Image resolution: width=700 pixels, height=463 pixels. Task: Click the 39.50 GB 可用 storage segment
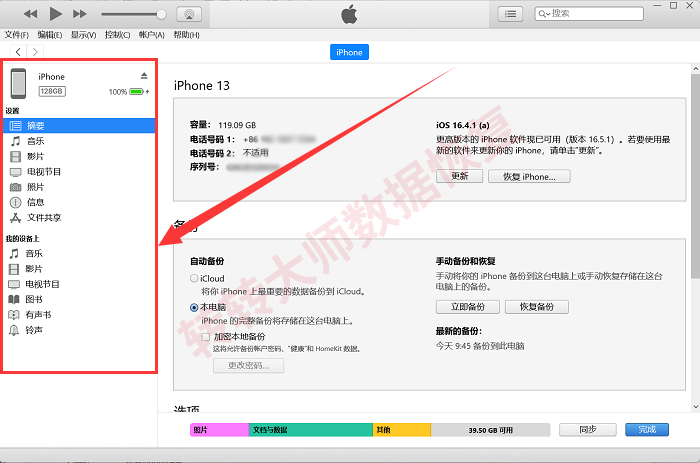[490, 430]
